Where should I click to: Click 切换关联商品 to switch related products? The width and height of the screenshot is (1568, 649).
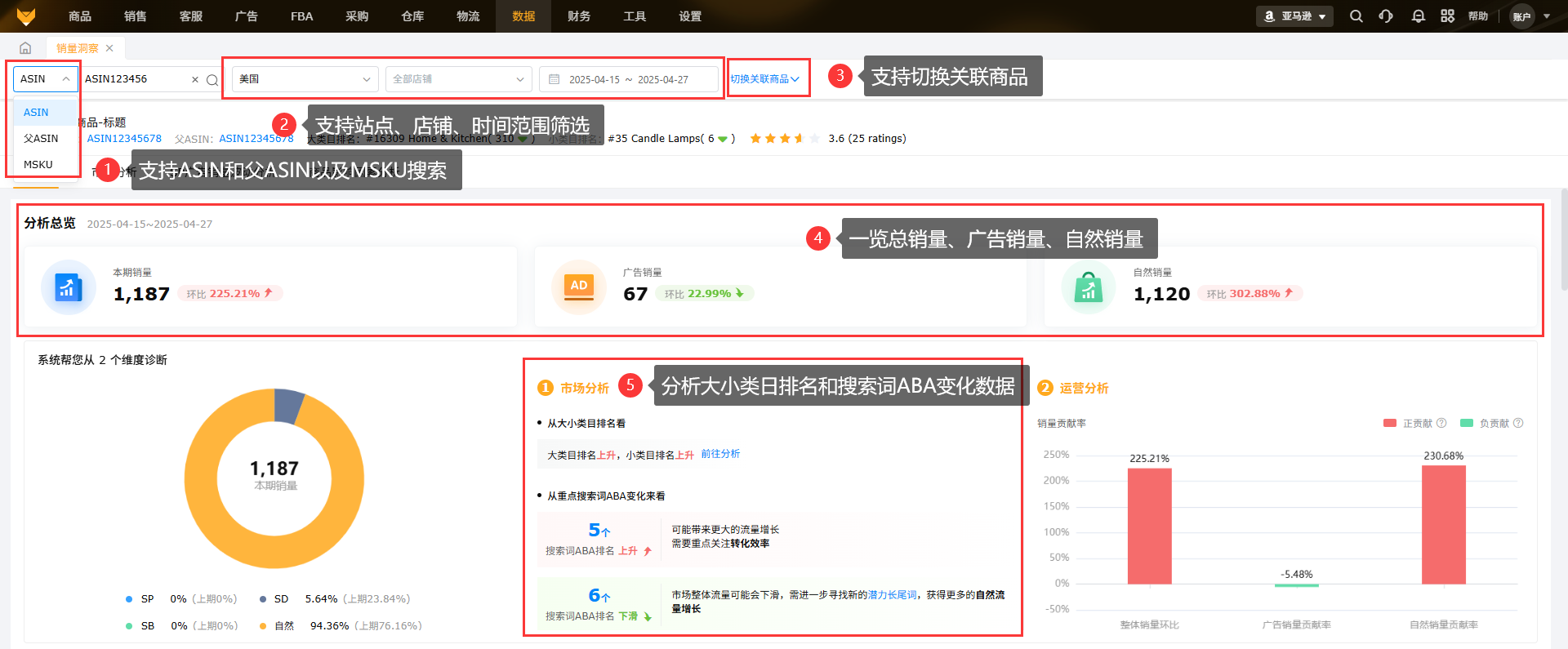point(764,79)
